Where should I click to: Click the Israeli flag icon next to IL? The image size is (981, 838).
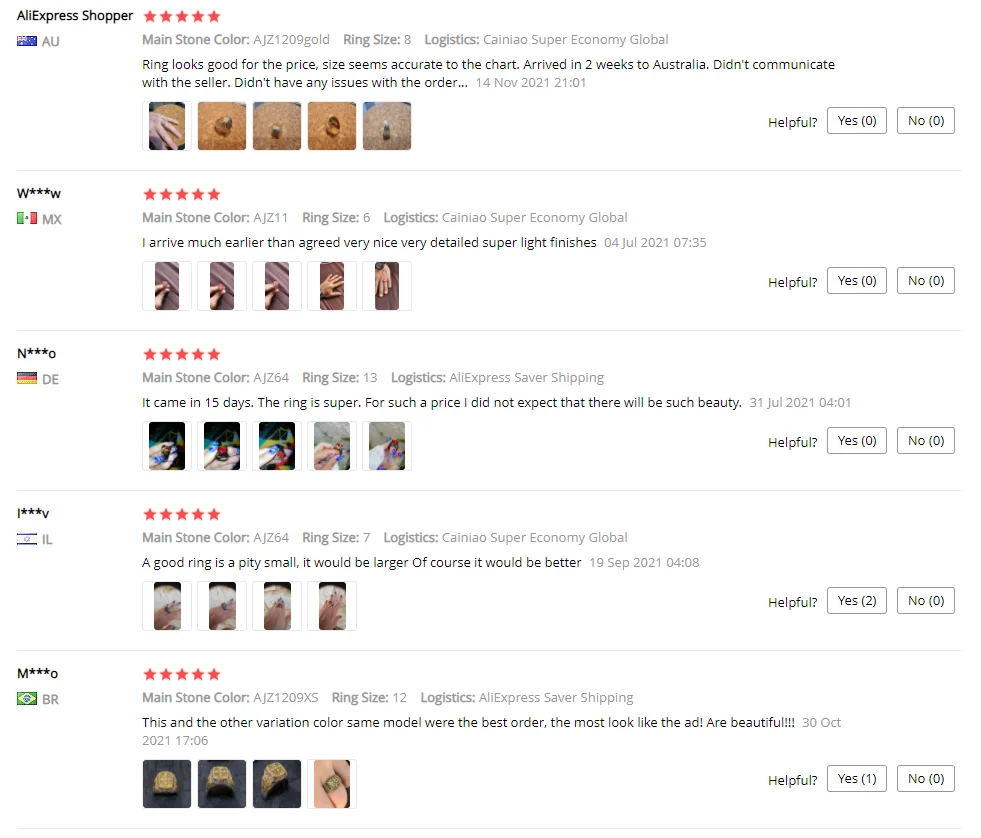[x=27, y=539]
